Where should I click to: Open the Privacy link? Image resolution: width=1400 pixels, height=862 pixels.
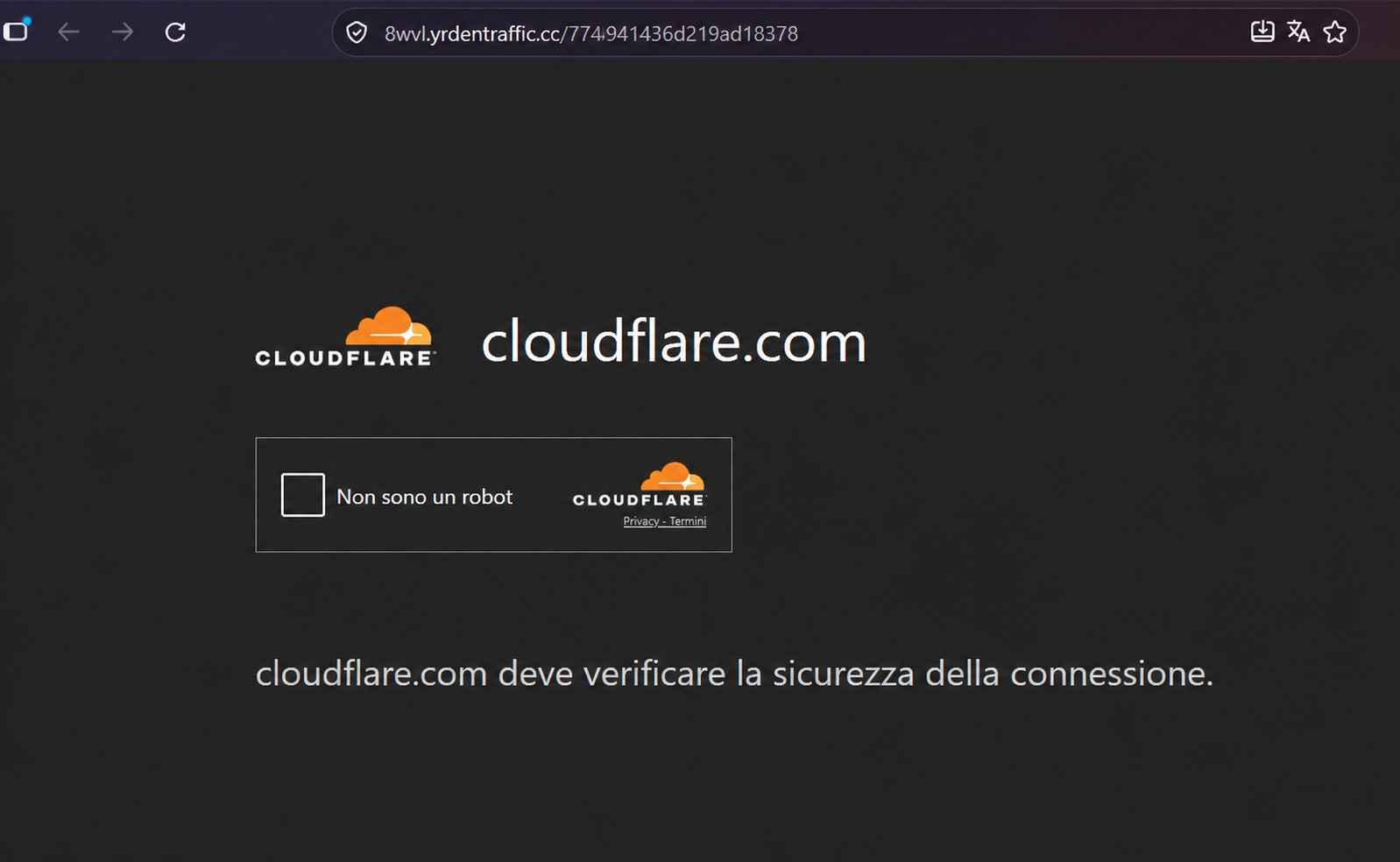[640, 521]
